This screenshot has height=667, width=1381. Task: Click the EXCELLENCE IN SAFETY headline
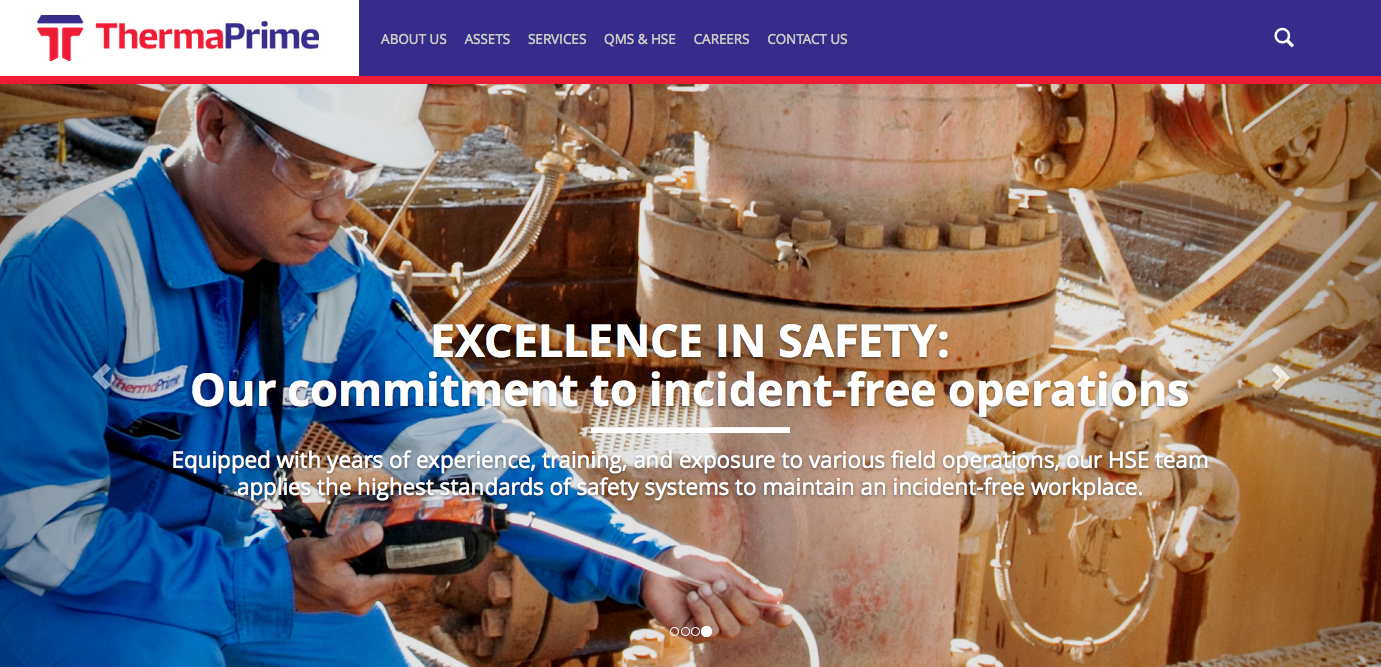click(690, 342)
